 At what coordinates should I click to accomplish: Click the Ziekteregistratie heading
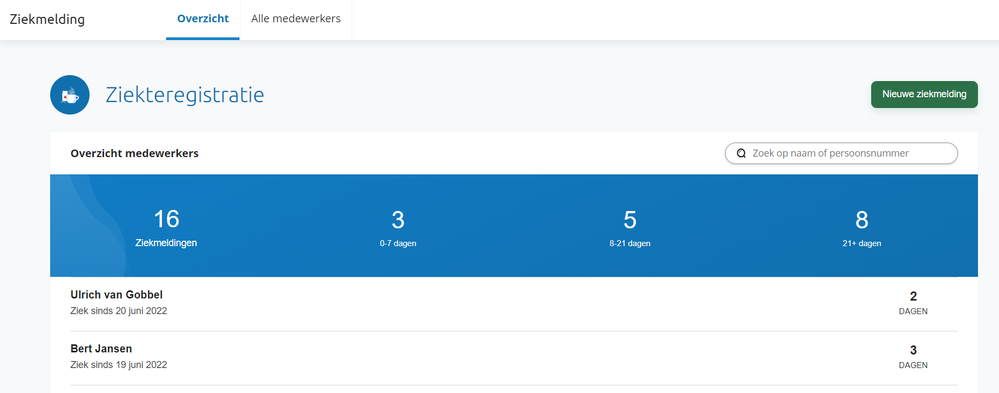pos(185,96)
